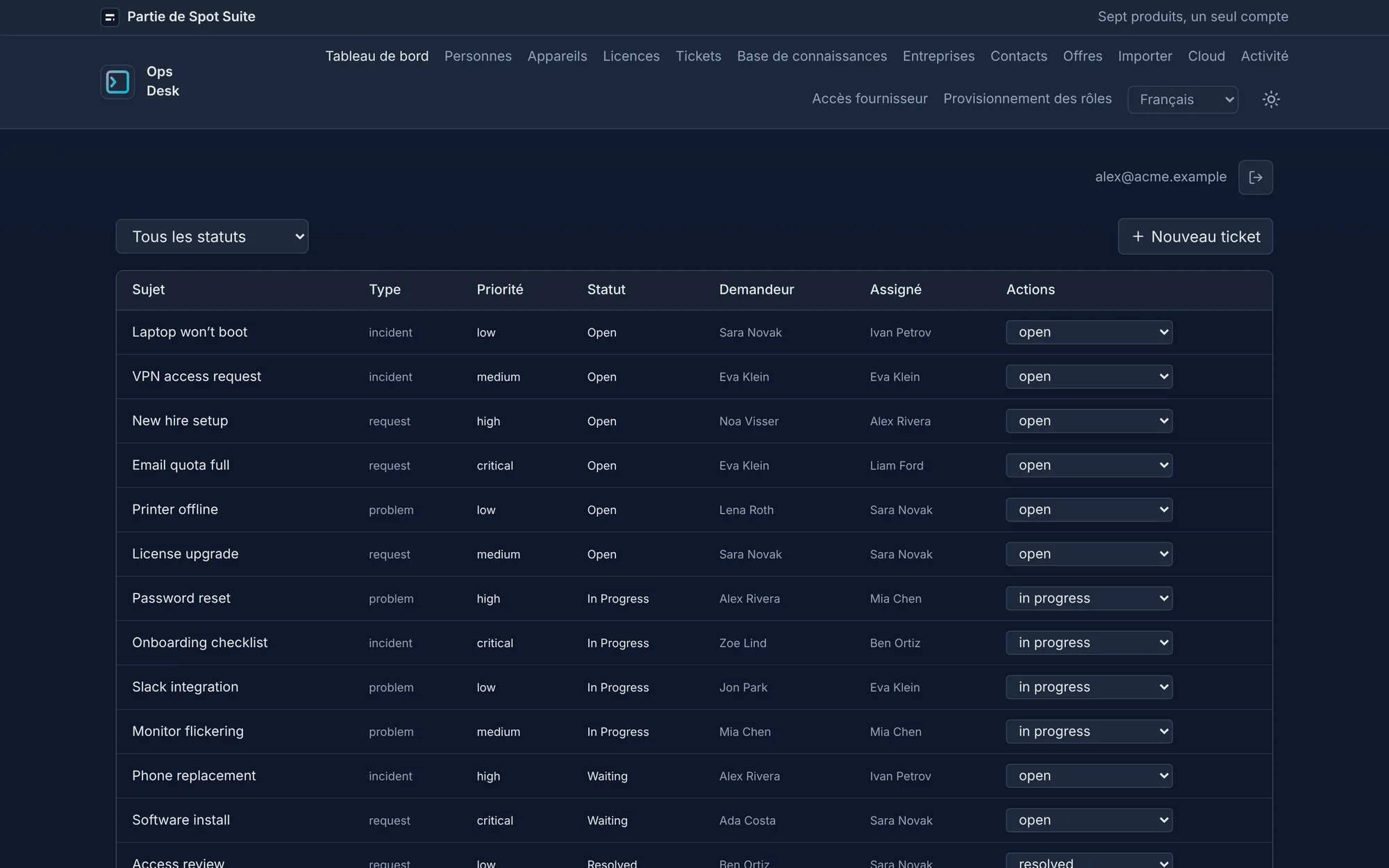Screen dimensions: 1389x868
Task: Open the Offres page
Action: 1082,56
